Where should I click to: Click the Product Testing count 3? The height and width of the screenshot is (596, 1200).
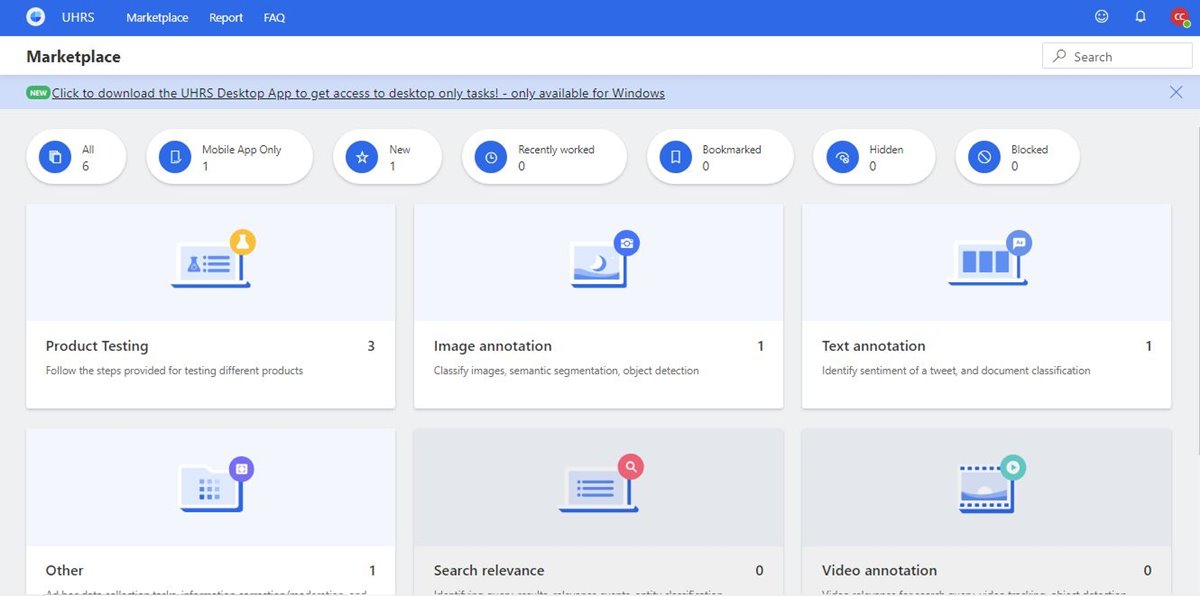pyautogui.click(x=371, y=346)
